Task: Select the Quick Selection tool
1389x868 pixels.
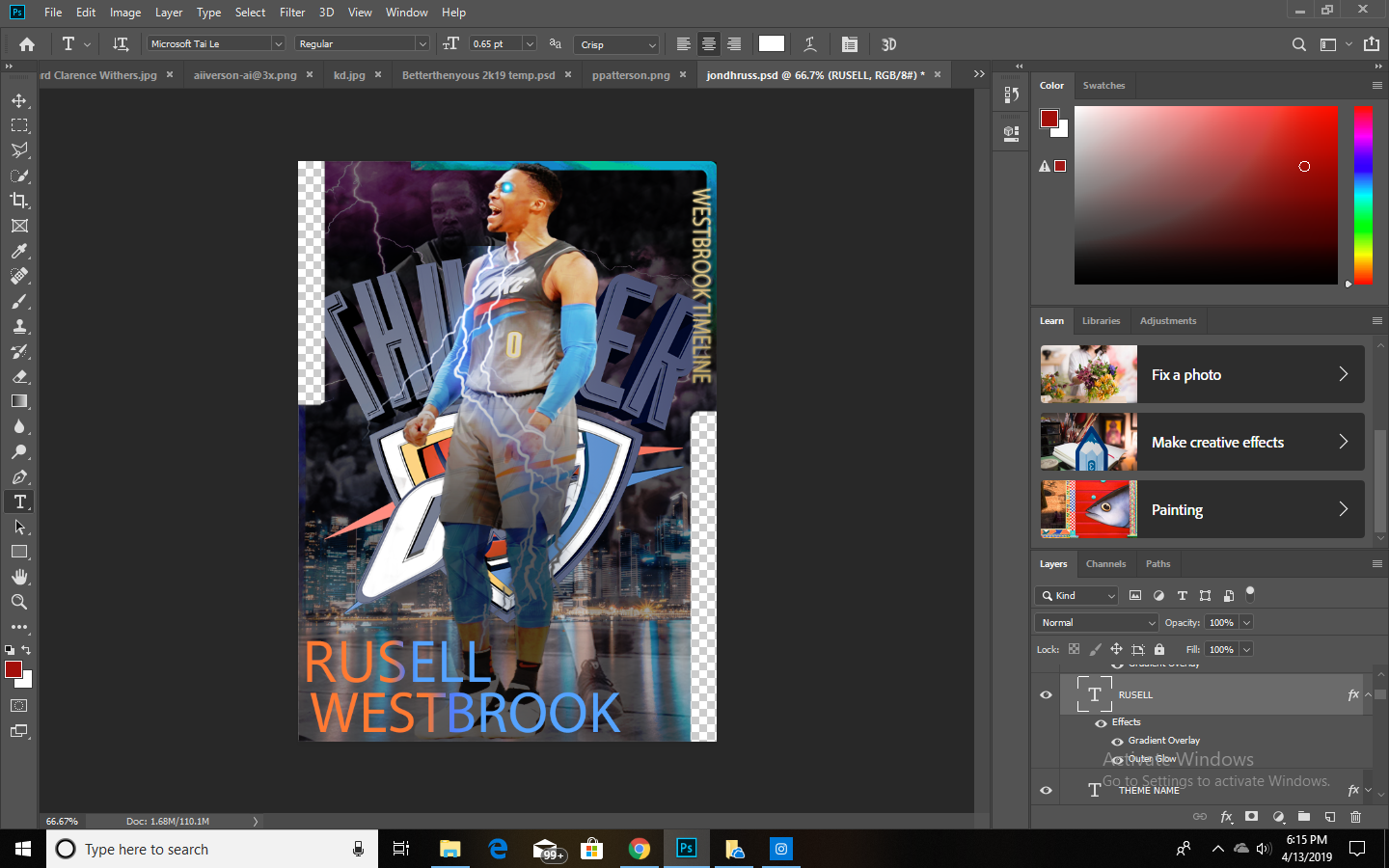Action: [19, 176]
